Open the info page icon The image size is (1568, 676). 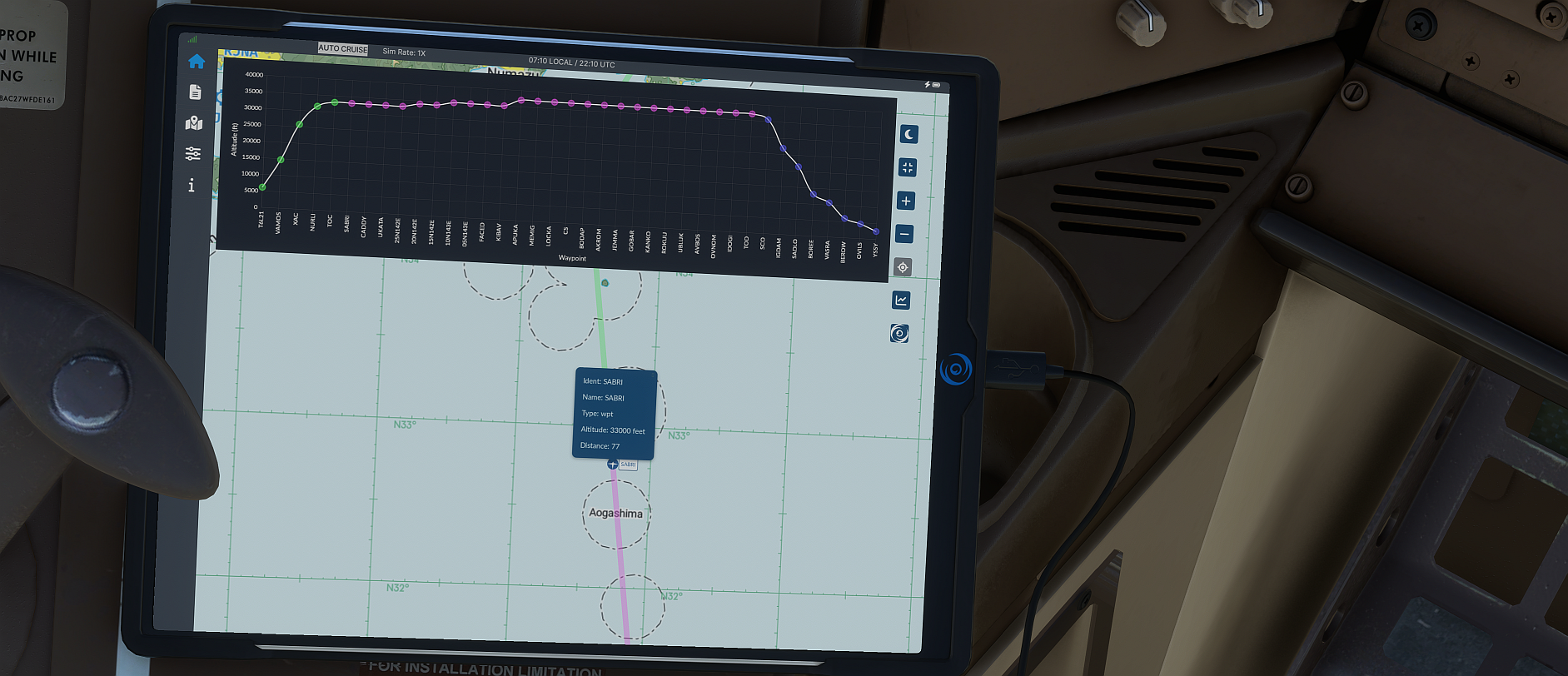click(192, 185)
